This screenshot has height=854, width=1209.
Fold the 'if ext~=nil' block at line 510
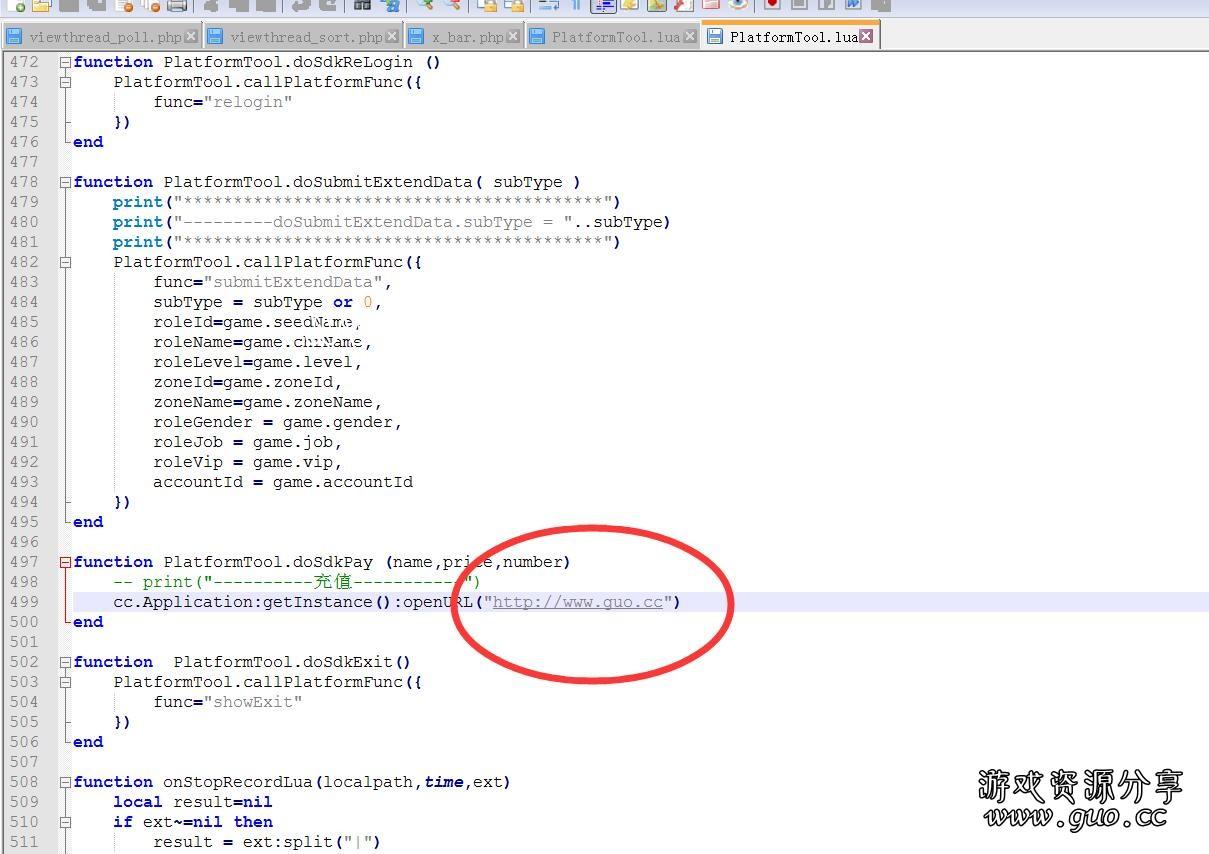pos(65,822)
